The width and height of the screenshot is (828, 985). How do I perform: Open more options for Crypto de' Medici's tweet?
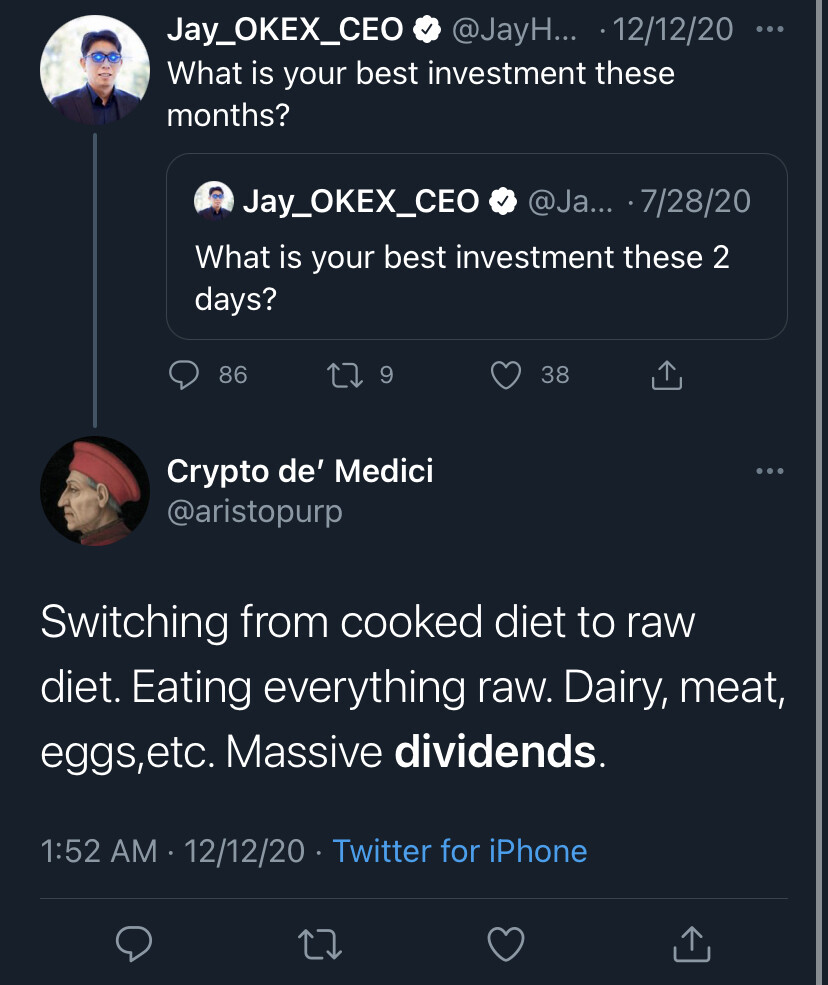coord(769,471)
